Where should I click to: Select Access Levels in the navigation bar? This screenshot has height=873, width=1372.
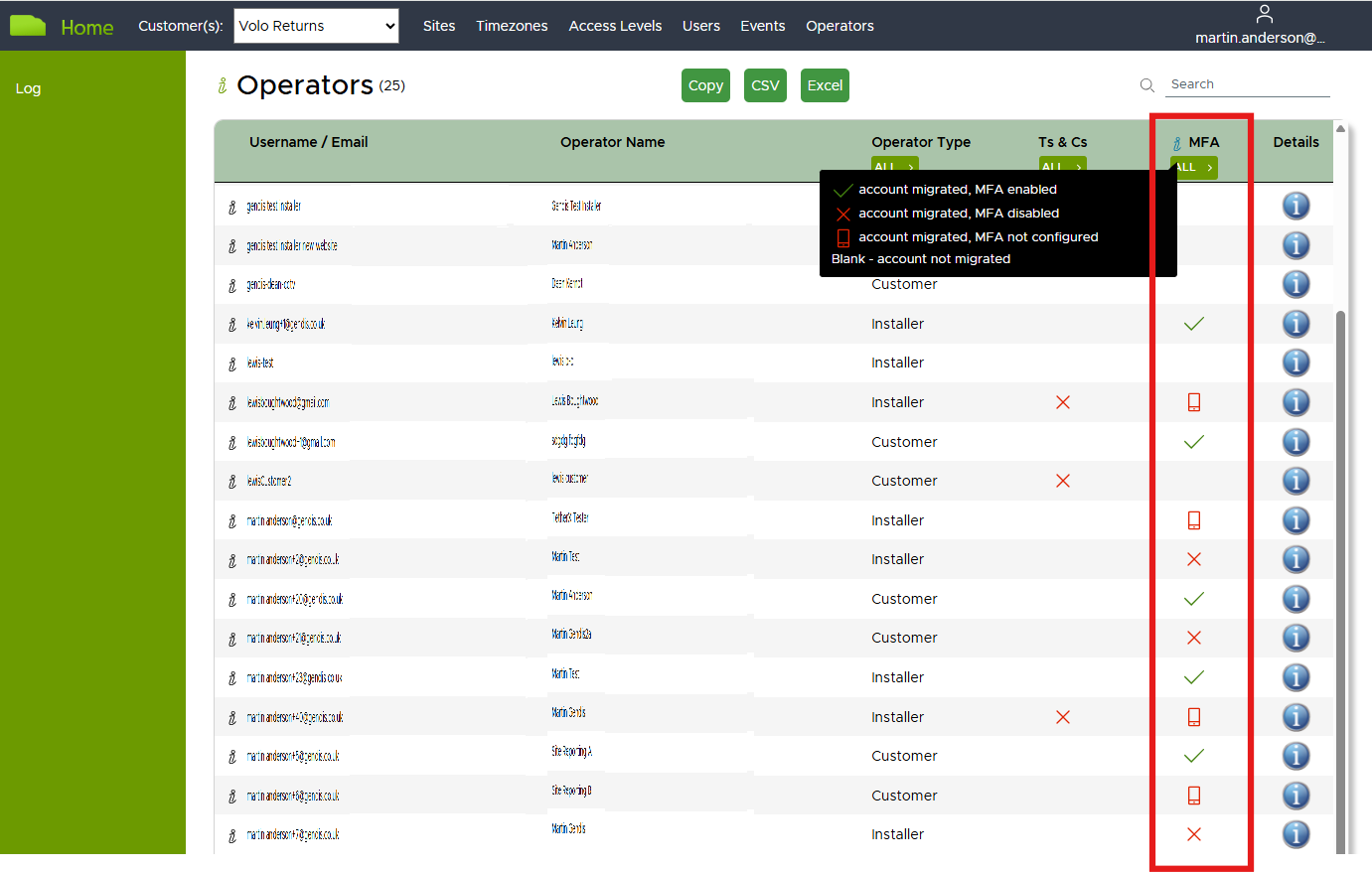[x=615, y=26]
